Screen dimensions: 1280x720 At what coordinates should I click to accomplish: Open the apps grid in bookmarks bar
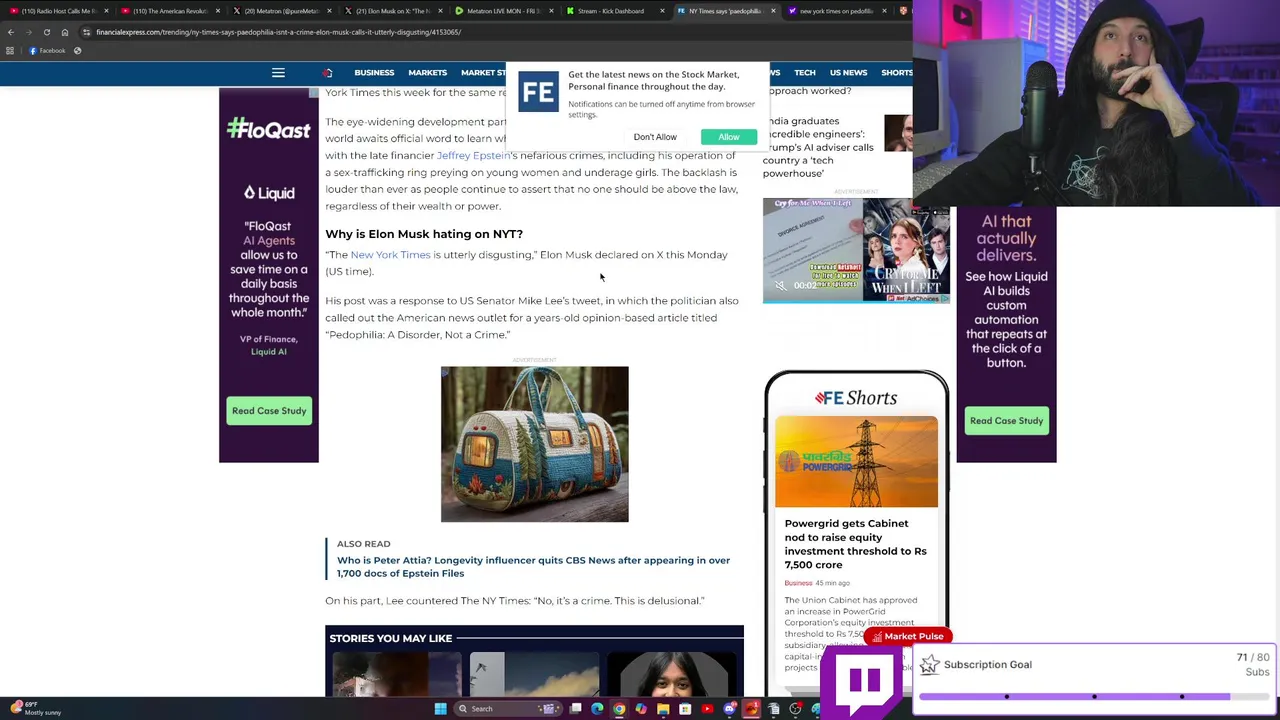(10, 51)
